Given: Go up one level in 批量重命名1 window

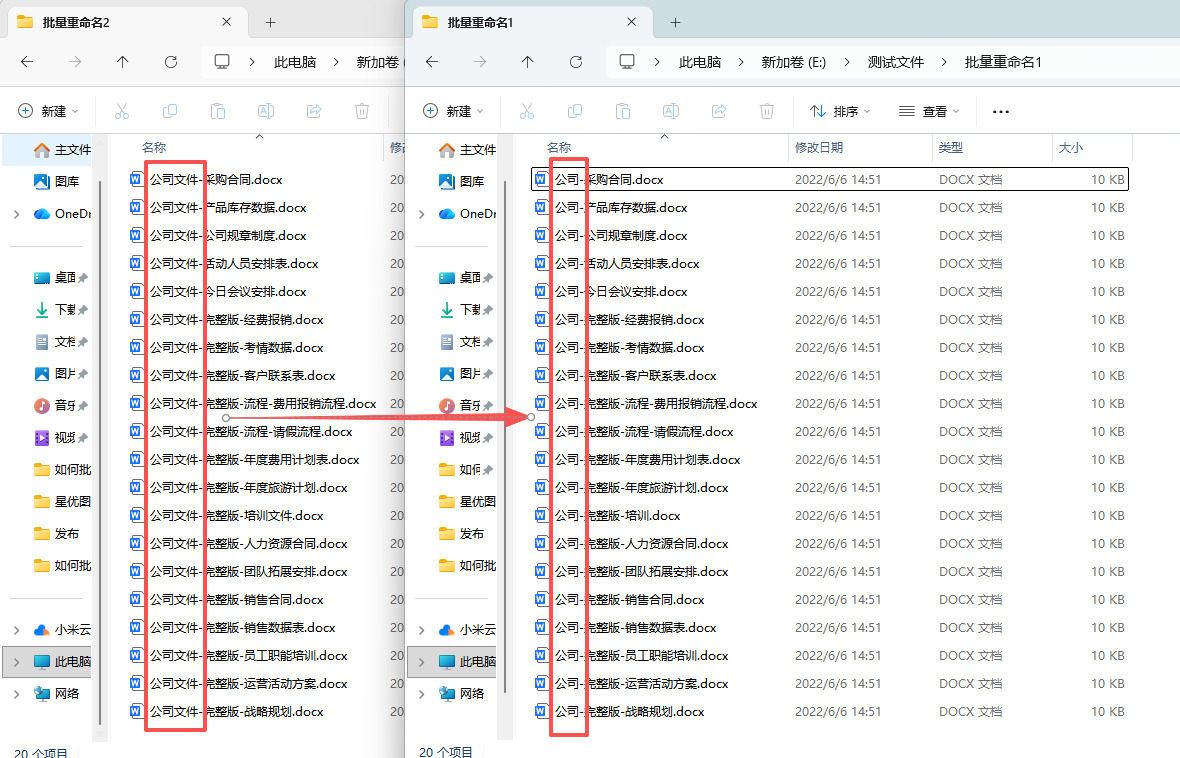Looking at the screenshot, I should 528,62.
